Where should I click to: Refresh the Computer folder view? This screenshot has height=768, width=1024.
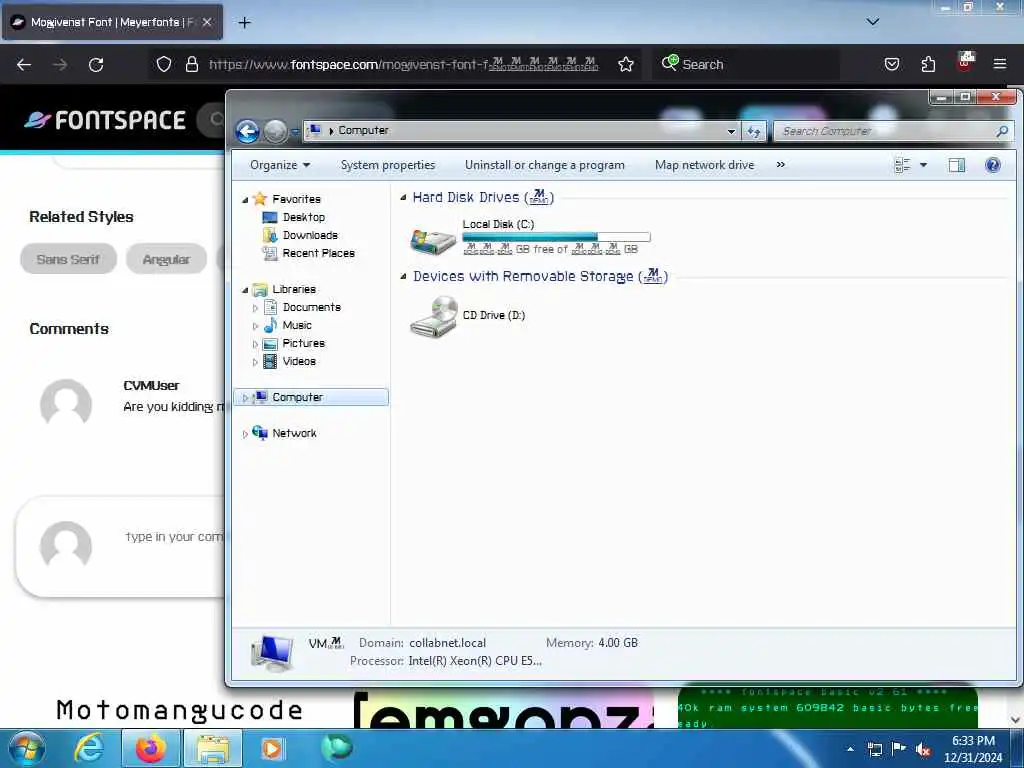coord(754,131)
